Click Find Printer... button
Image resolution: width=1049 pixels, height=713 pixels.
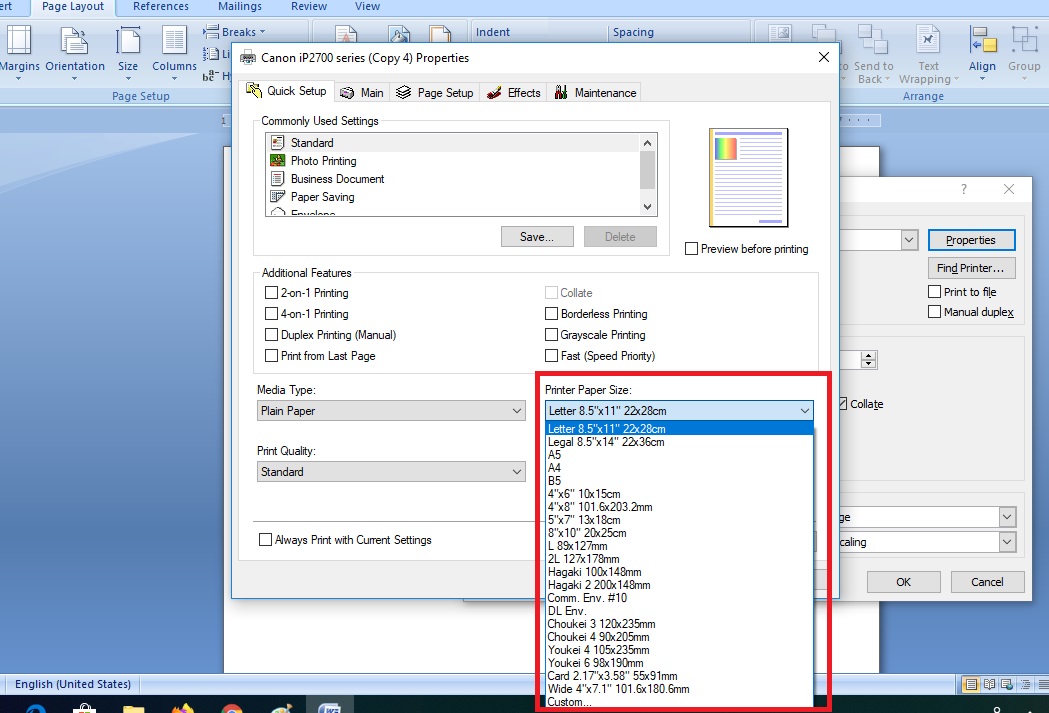click(971, 268)
